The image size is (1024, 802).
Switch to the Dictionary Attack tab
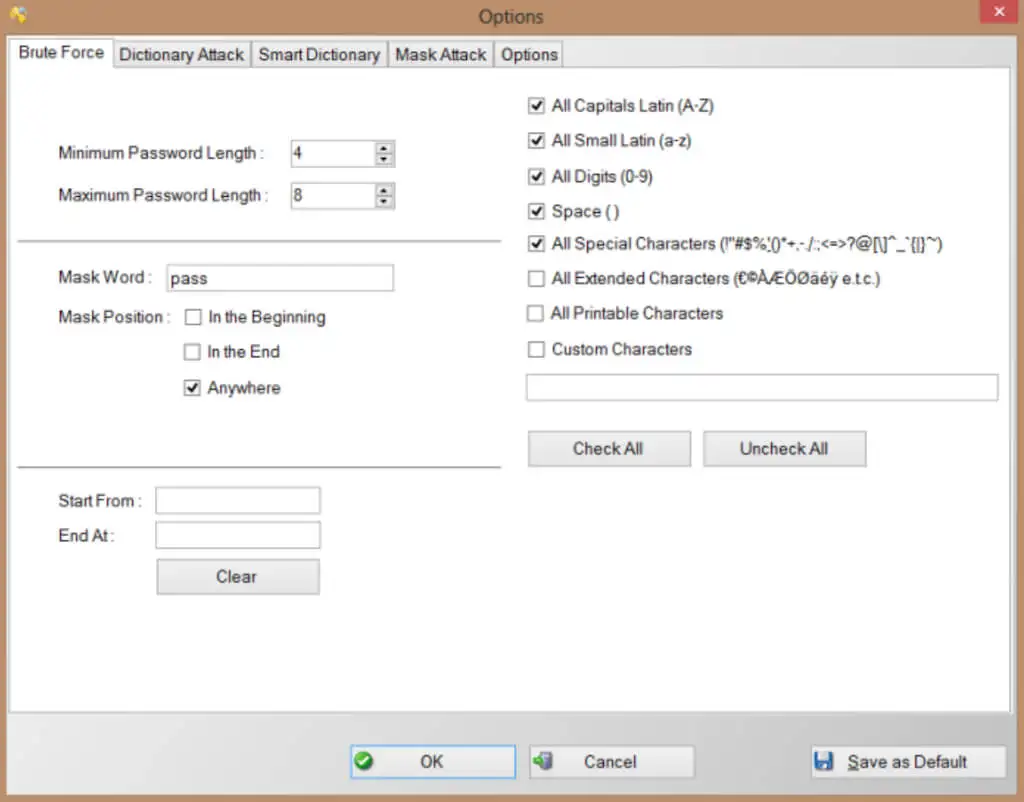tap(182, 54)
